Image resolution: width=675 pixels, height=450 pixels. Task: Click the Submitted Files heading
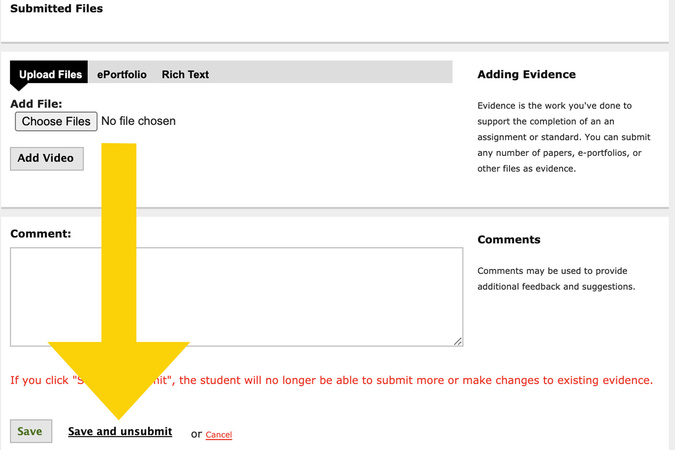coord(56,9)
